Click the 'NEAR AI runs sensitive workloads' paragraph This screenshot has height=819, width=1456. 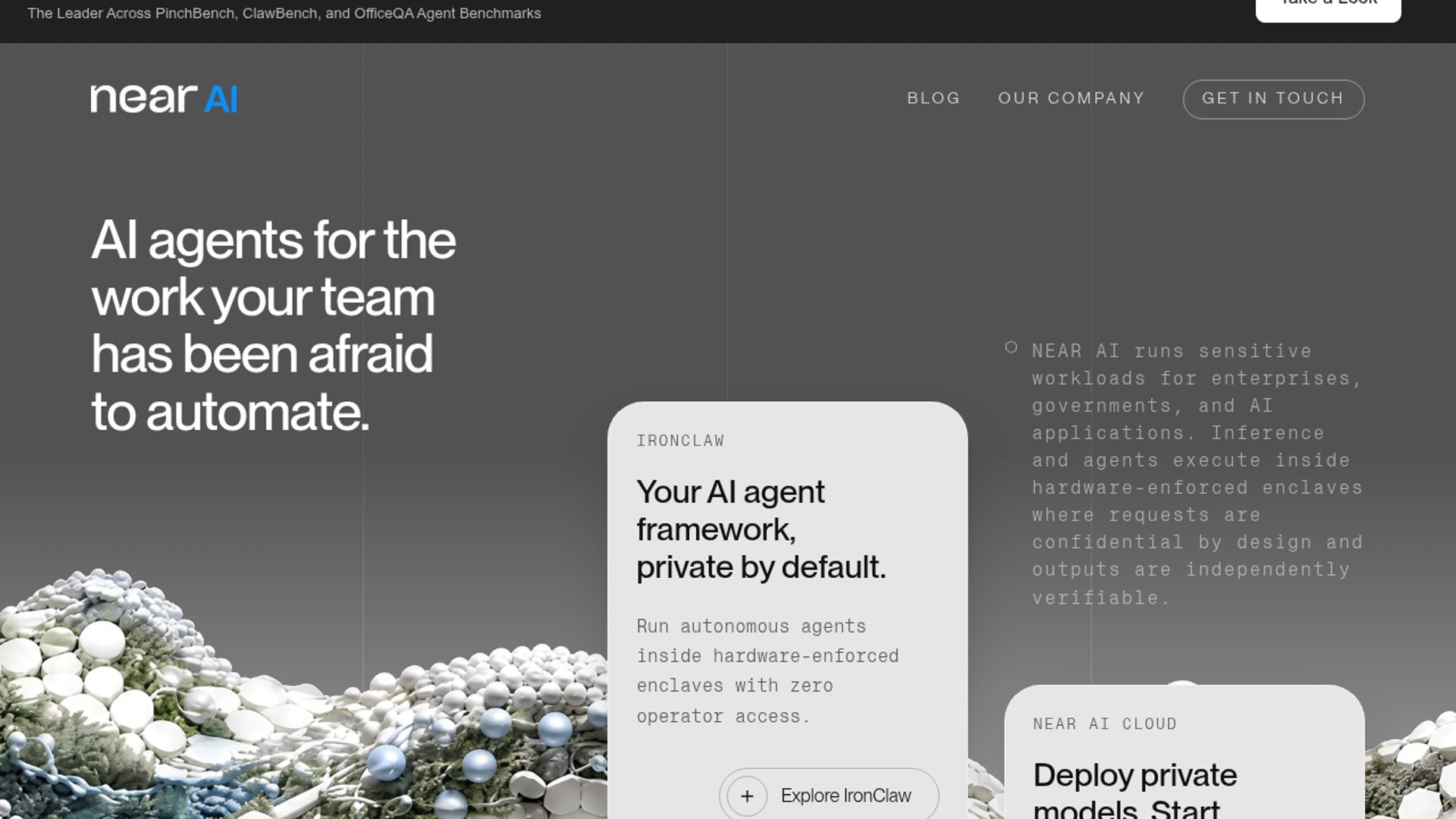[x=1197, y=474]
